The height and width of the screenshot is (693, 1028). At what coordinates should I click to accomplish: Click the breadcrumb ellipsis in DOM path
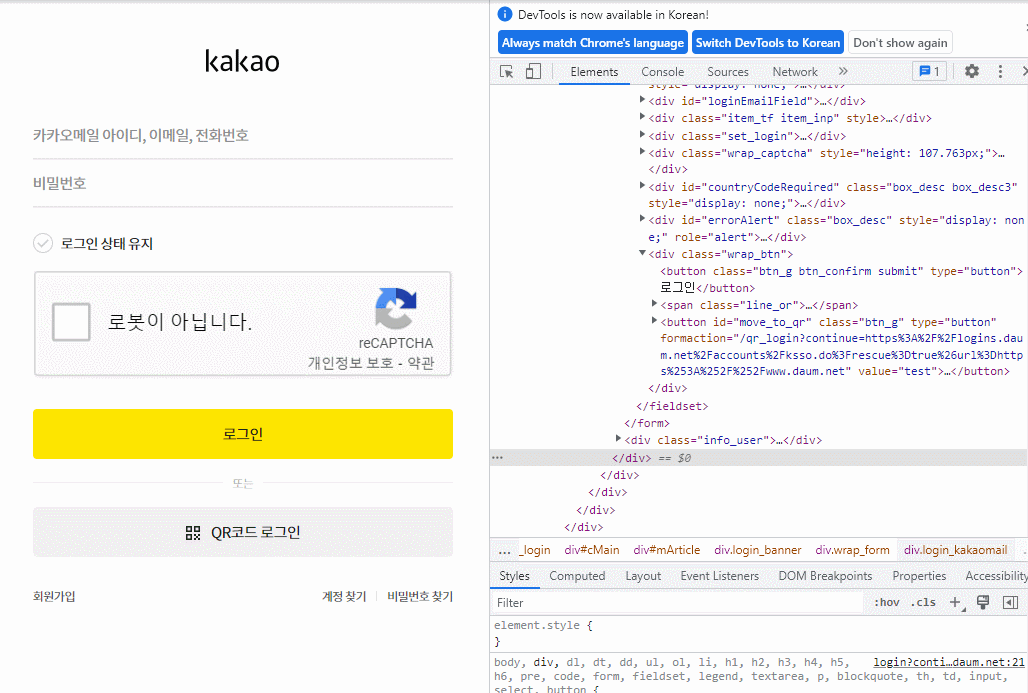(504, 551)
